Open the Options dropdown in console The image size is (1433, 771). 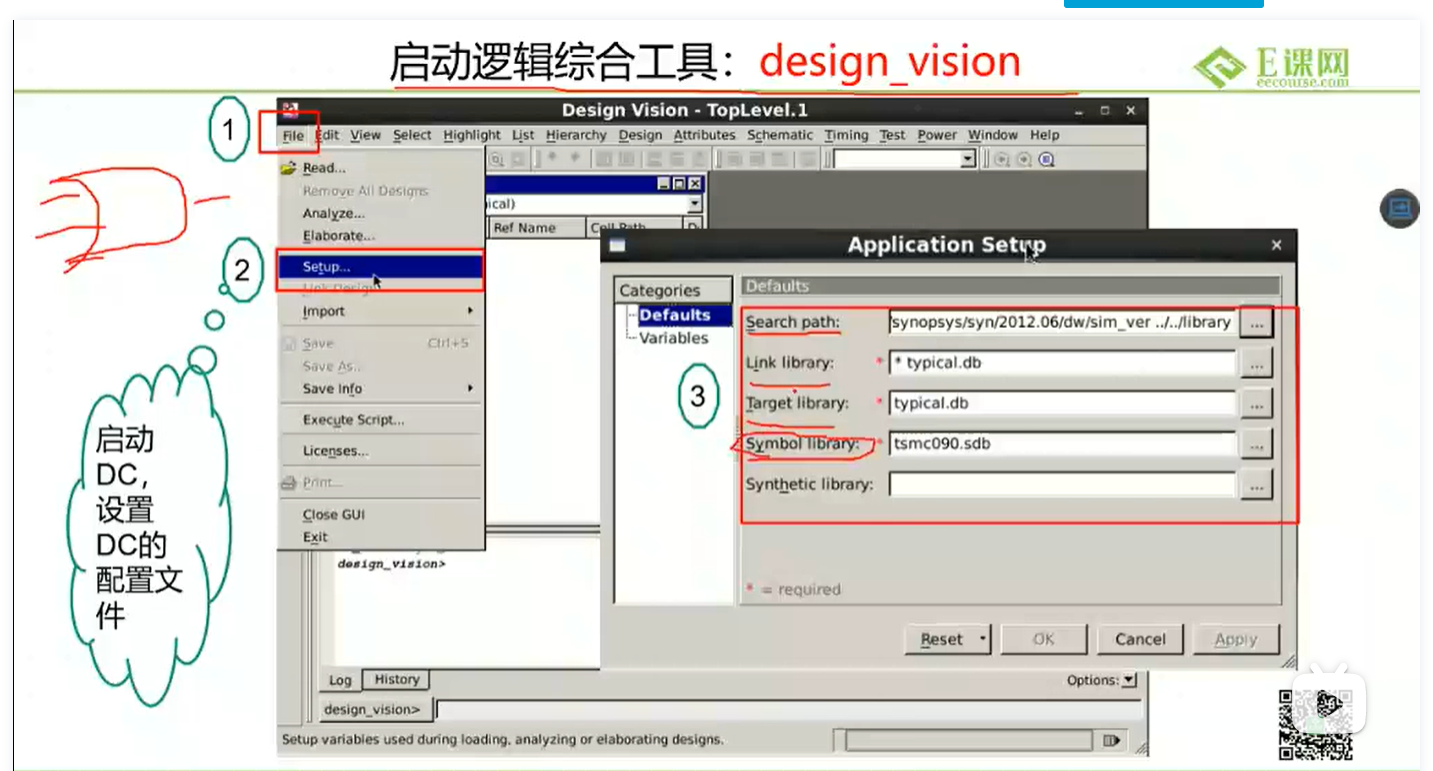[x=1129, y=681]
